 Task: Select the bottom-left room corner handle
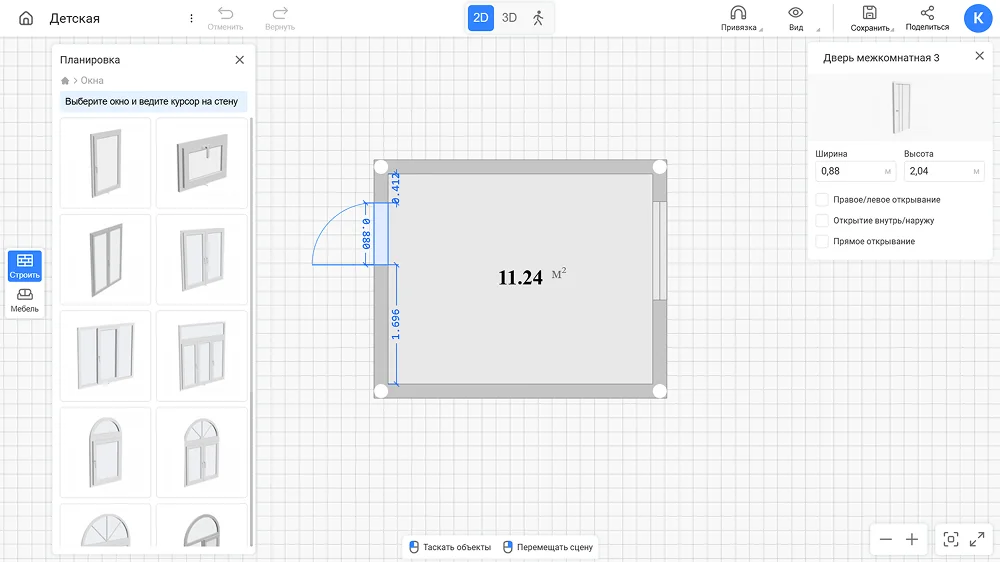pyautogui.click(x=381, y=391)
